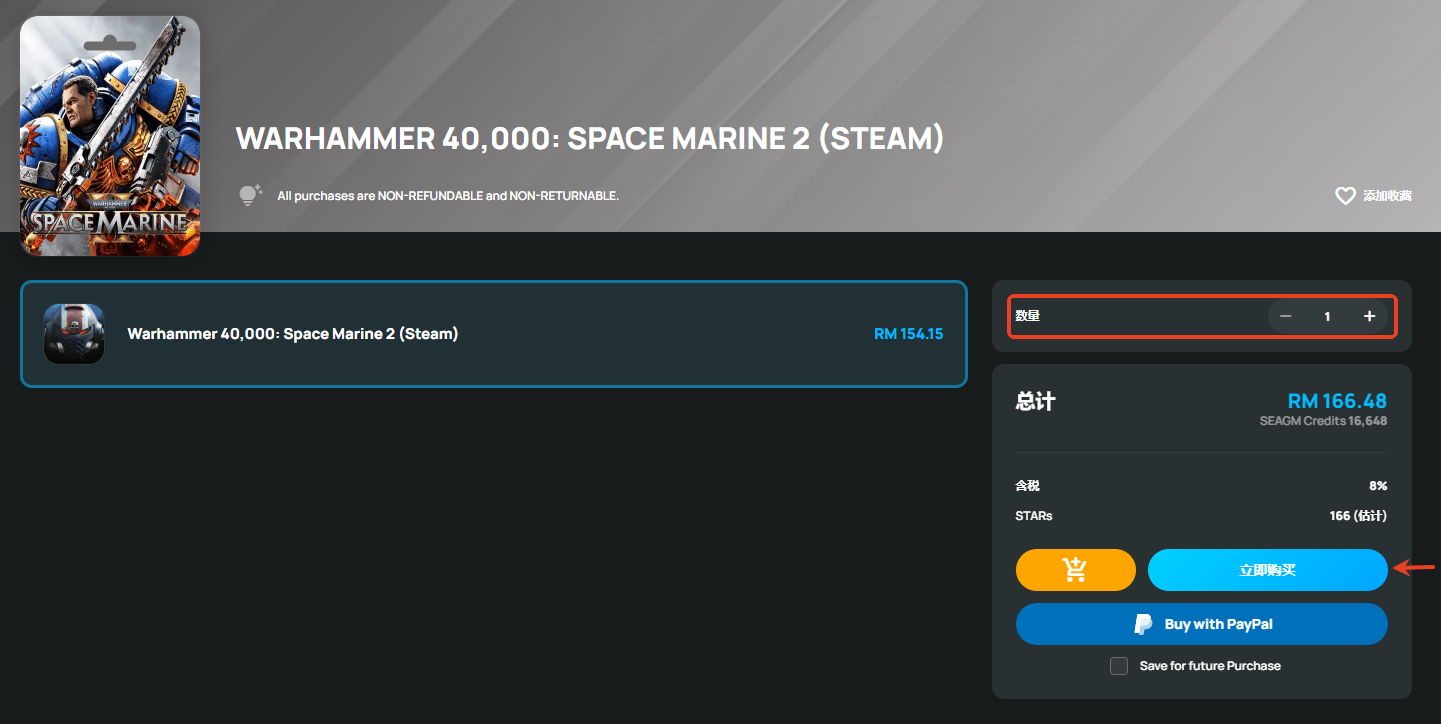The width and height of the screenshot is (1441, 724).
Task: Click the lightbulb tip icon
Action: click(x=250, y=195)
